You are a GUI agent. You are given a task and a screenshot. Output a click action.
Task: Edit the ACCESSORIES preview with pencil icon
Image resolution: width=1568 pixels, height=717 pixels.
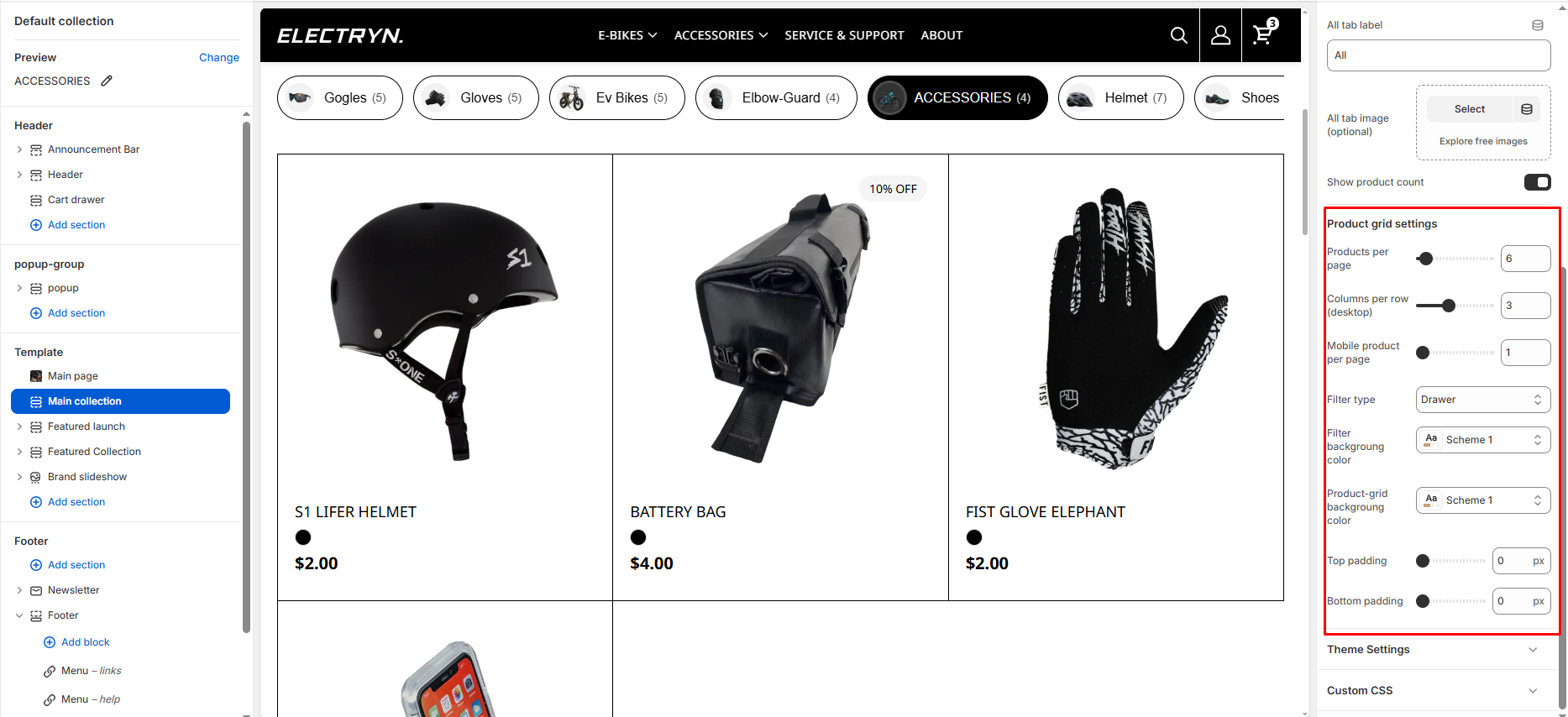(107, 81)
